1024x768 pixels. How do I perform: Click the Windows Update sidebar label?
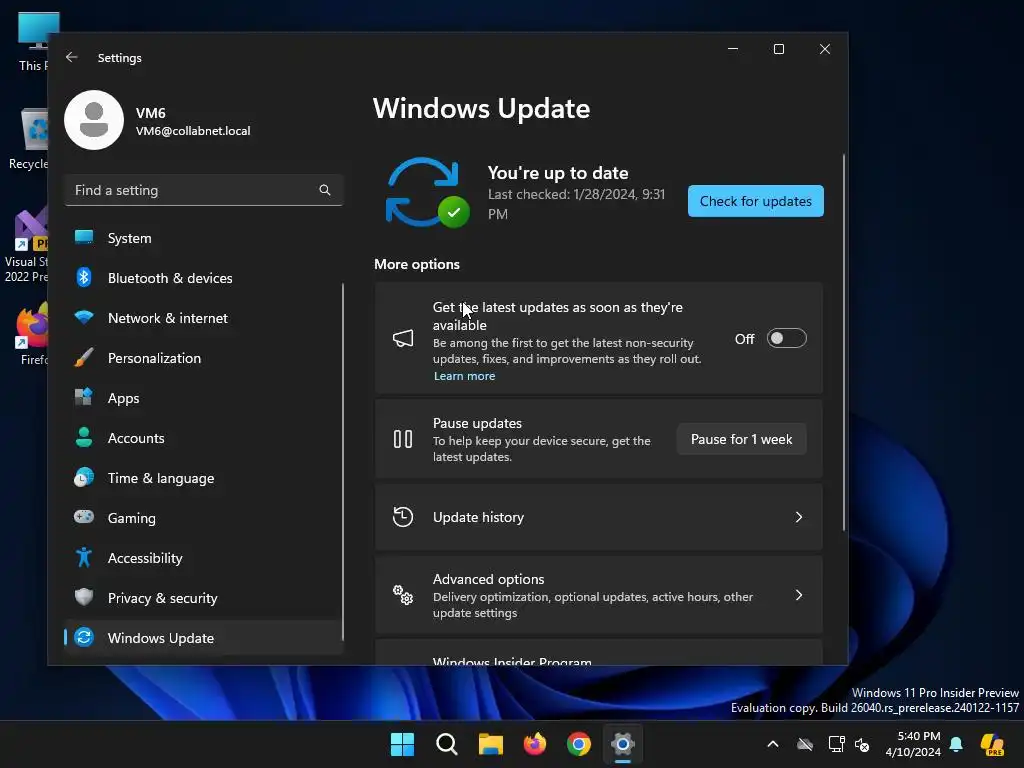[x=161, y=638]
